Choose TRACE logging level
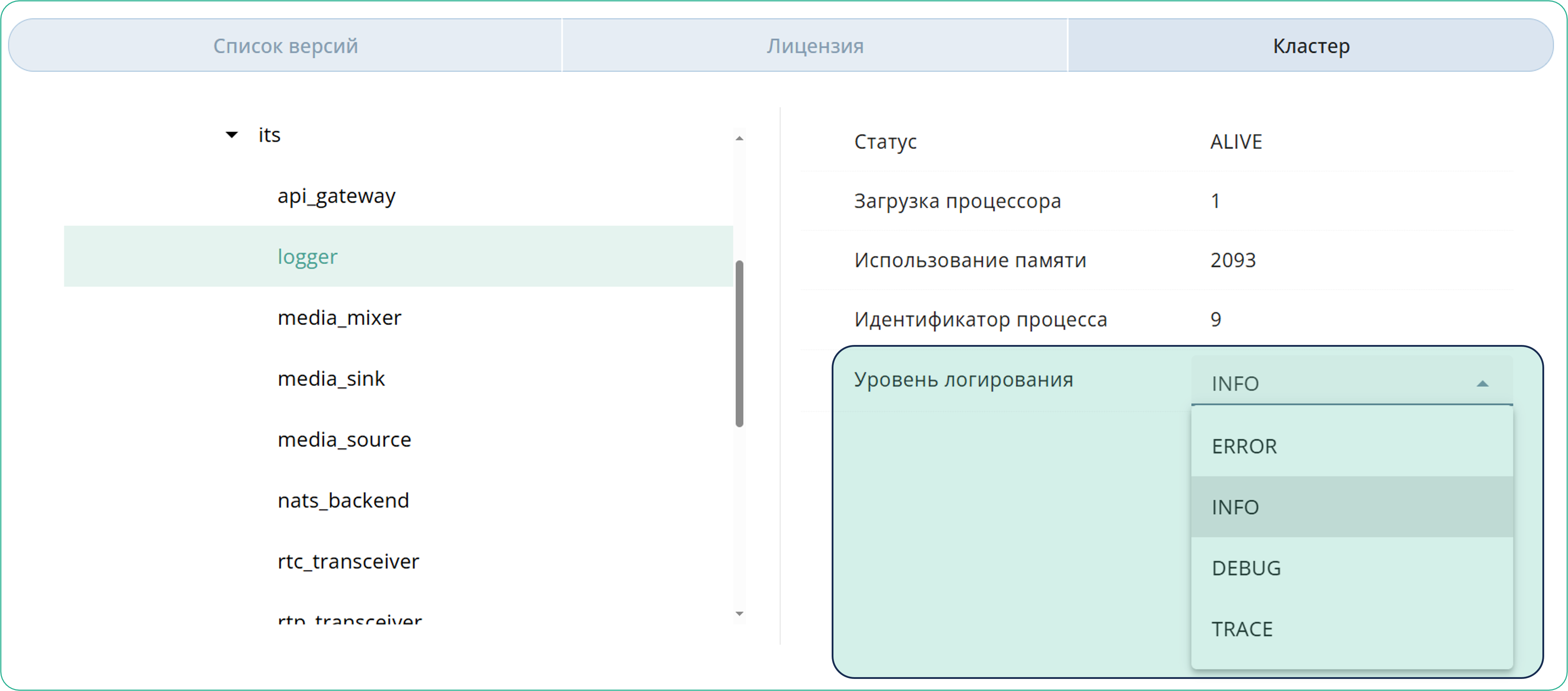Screen dimensions: 1568x691 click(1242, 628)
